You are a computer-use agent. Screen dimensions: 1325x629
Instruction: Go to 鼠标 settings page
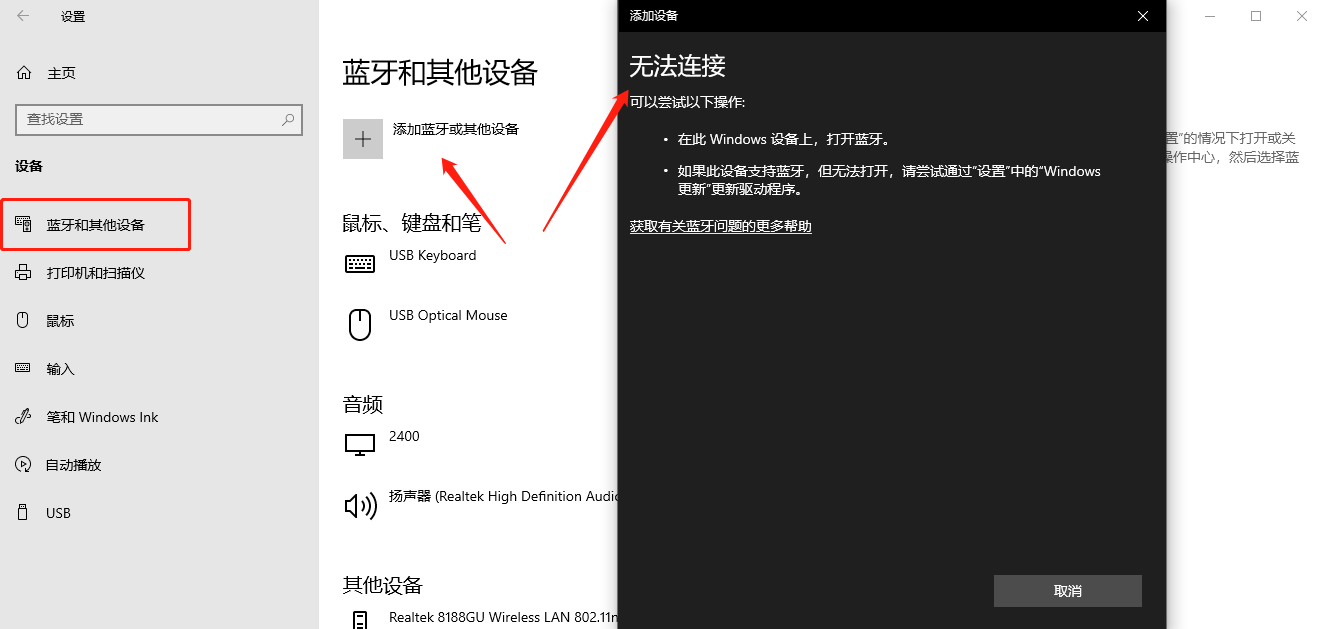[x=60, y=321]
